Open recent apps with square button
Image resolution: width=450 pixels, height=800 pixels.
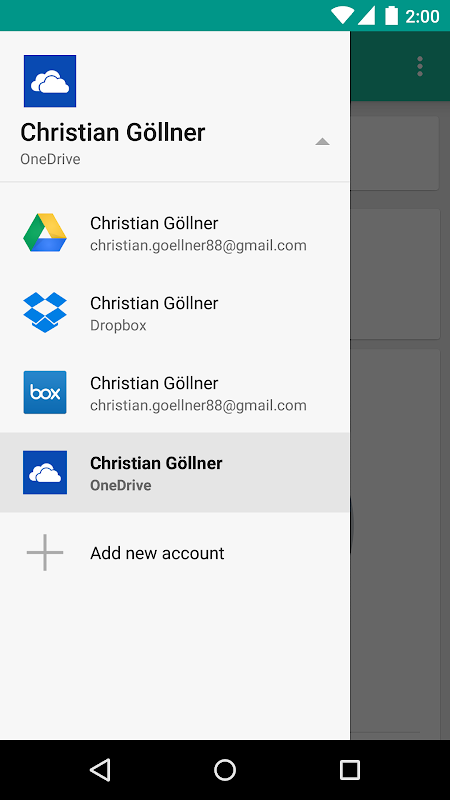[x=350, y=770]
